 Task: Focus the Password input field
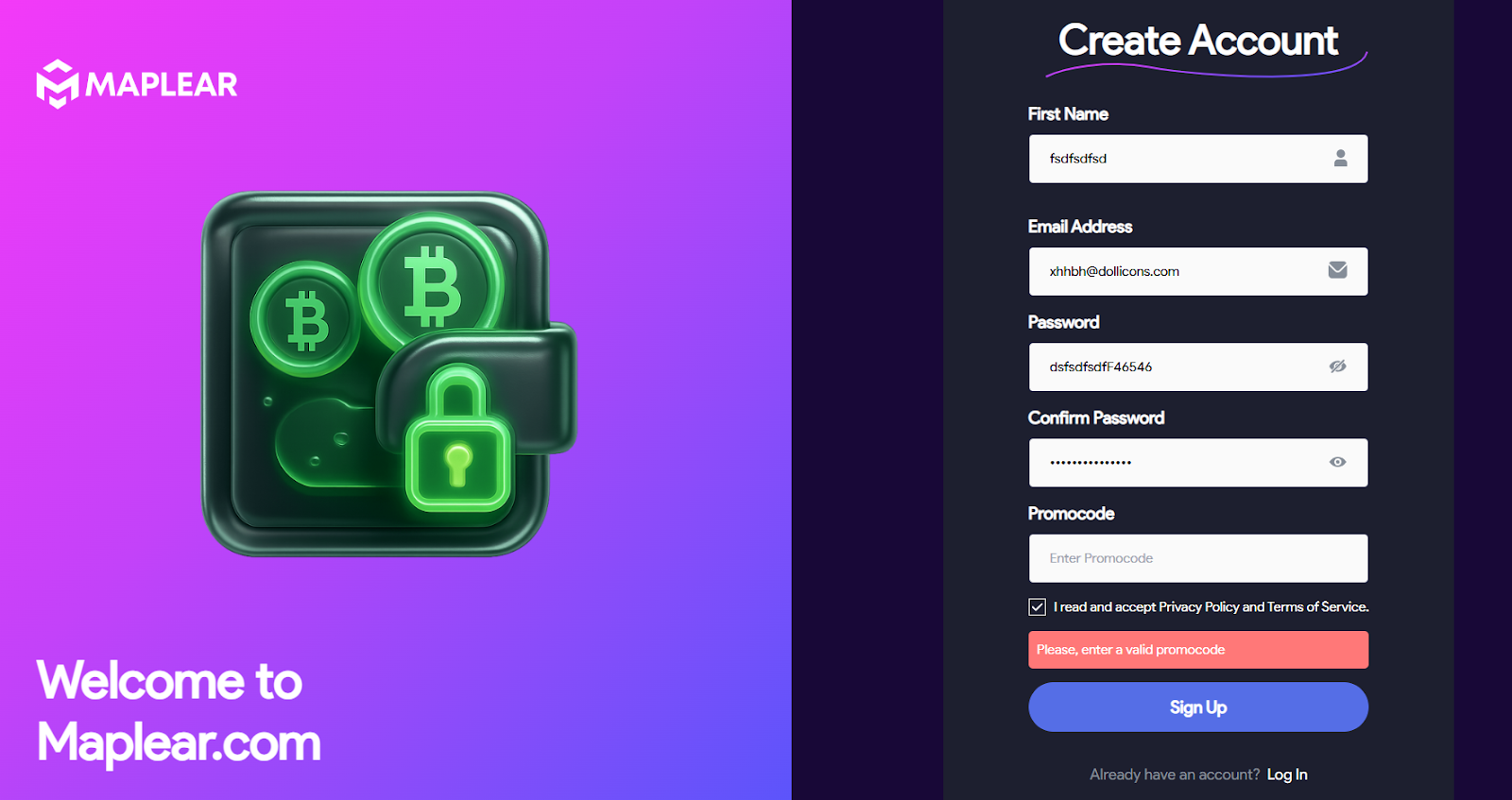pyautogui.click(x=1198, y=366)
